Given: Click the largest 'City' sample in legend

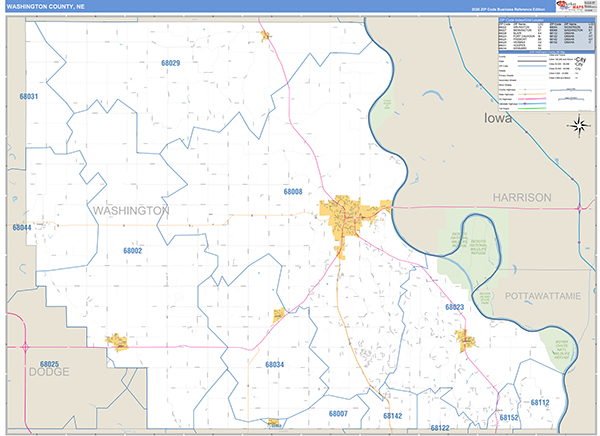Looking at the screenshot, I should point(580,59).
